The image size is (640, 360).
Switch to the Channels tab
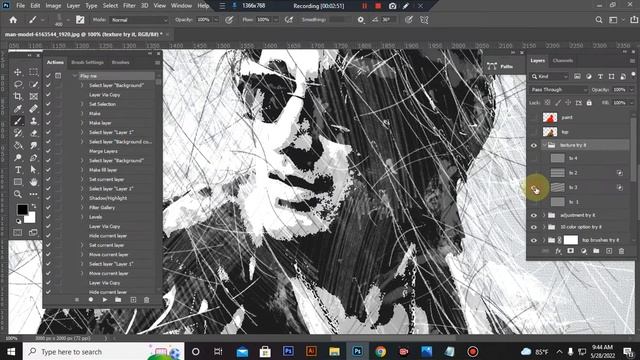pos(562,61)
